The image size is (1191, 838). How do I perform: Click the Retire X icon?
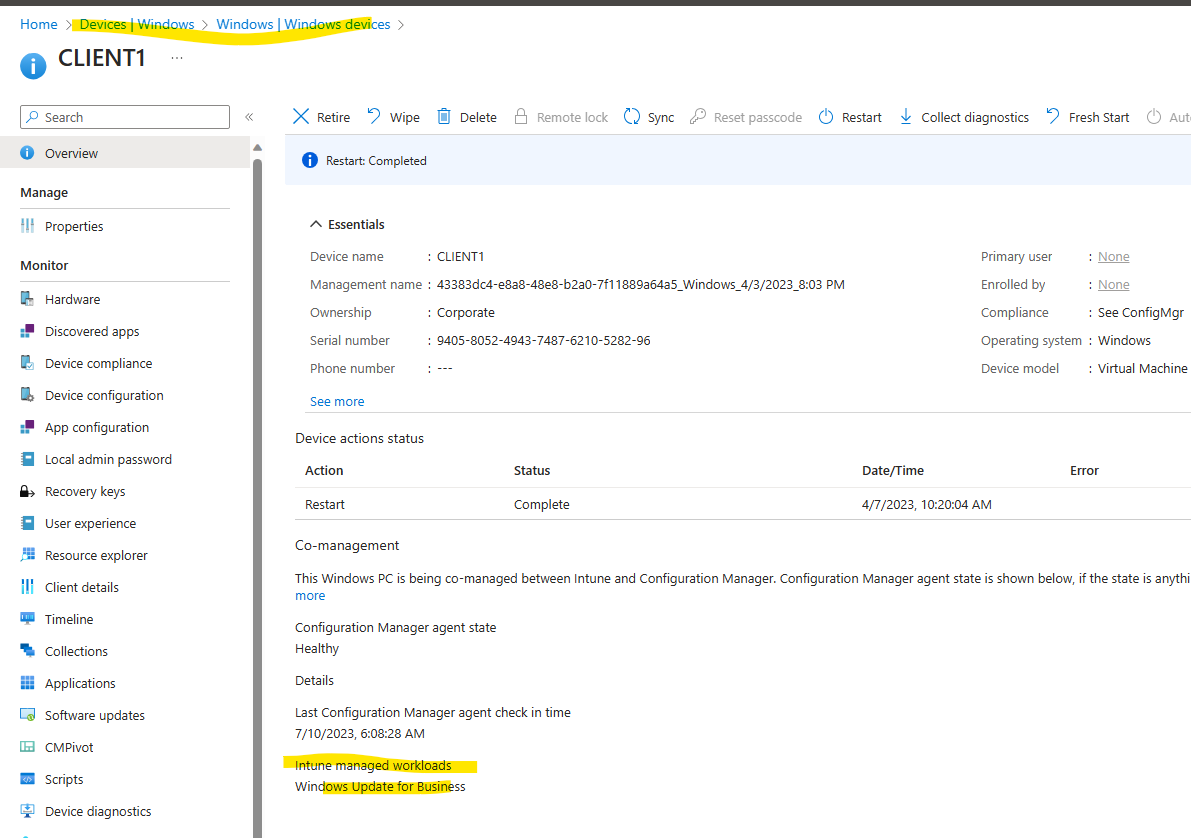coord(301,116)
